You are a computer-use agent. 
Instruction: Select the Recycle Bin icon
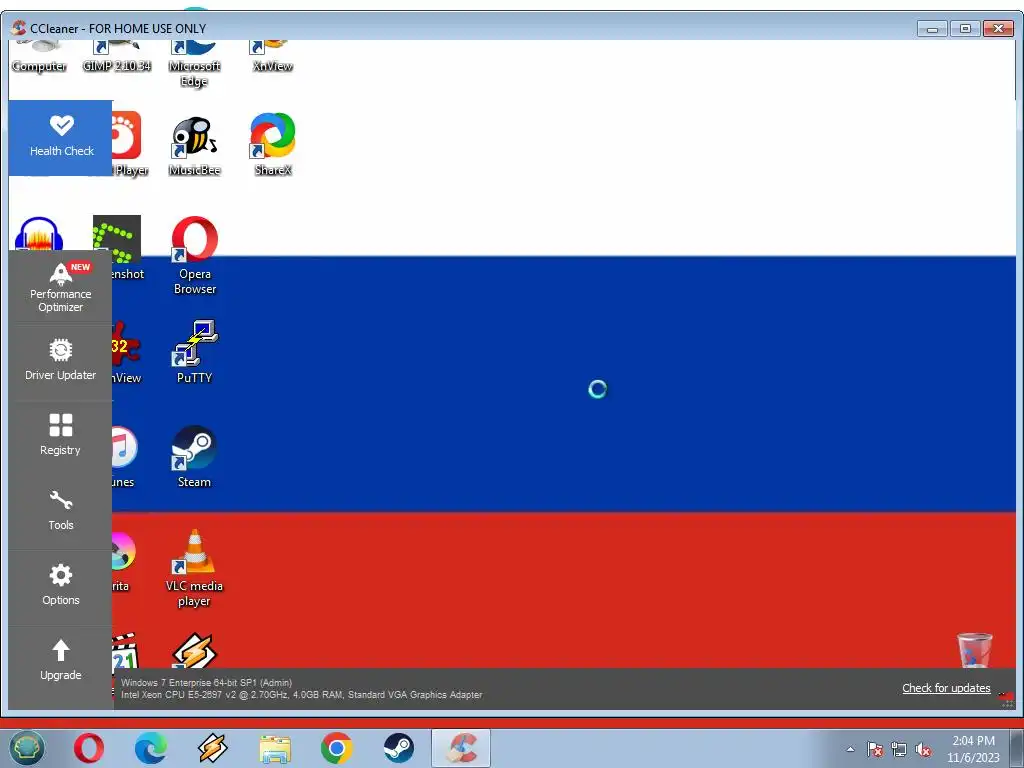coord(974,650)
